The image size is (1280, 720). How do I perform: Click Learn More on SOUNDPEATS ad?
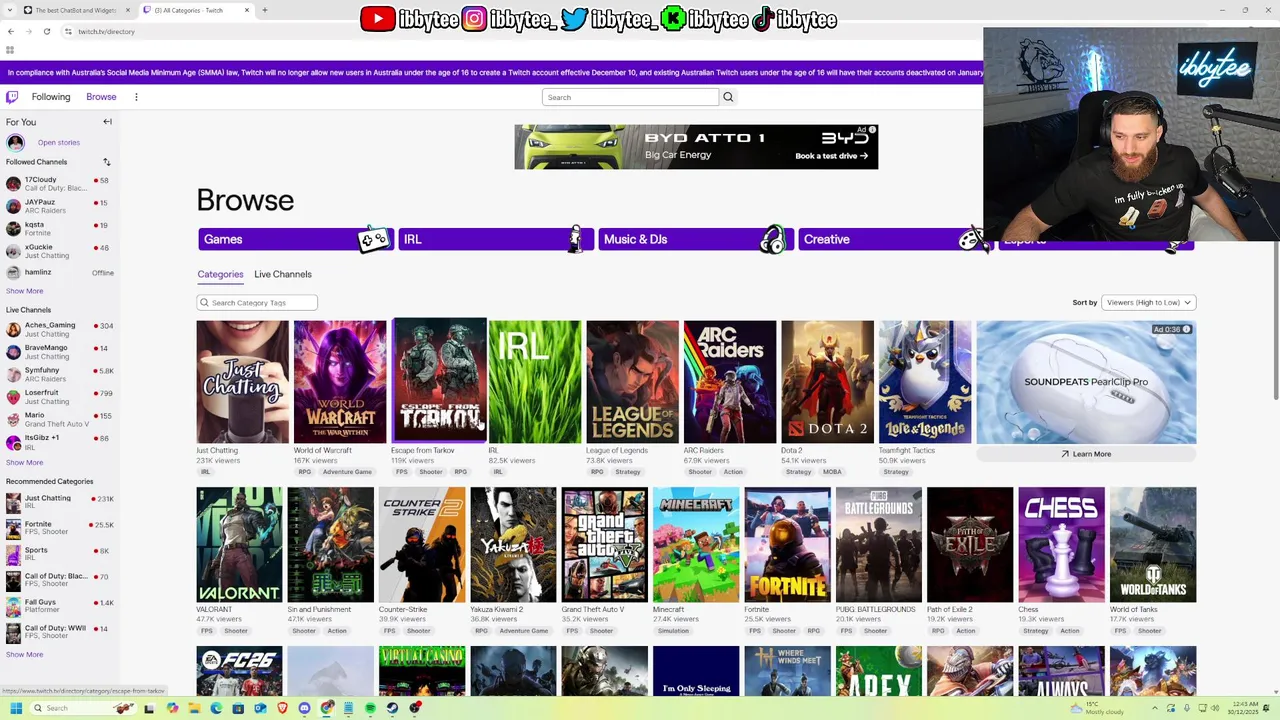point(1086,454)
